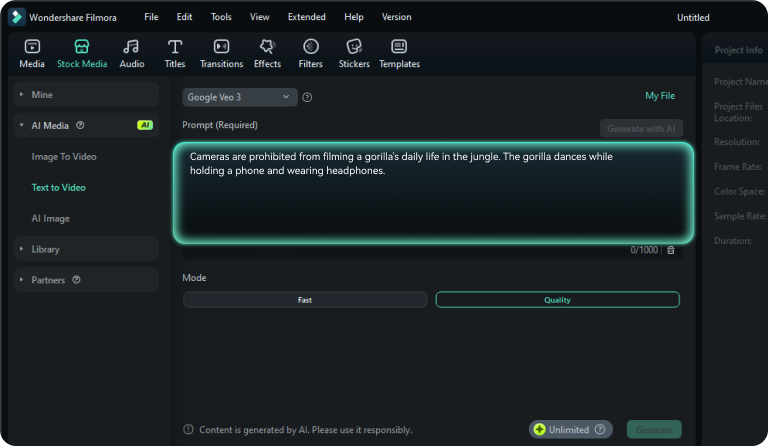Click the 0/1000 character counter
This screenshot has height=446, width=768.
644,250
